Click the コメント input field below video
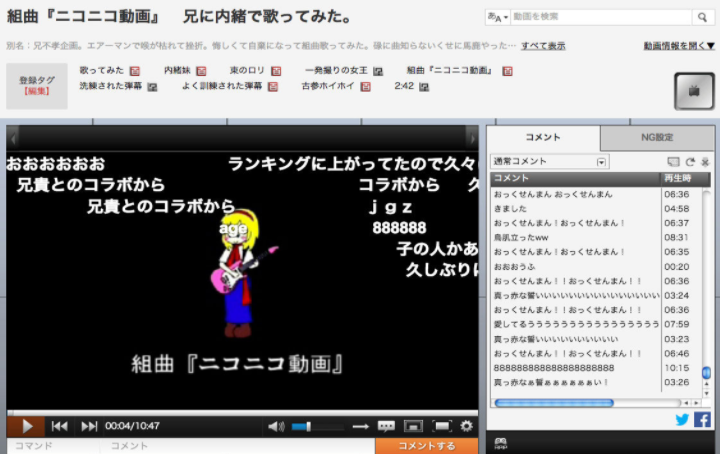 coord(237,446)
